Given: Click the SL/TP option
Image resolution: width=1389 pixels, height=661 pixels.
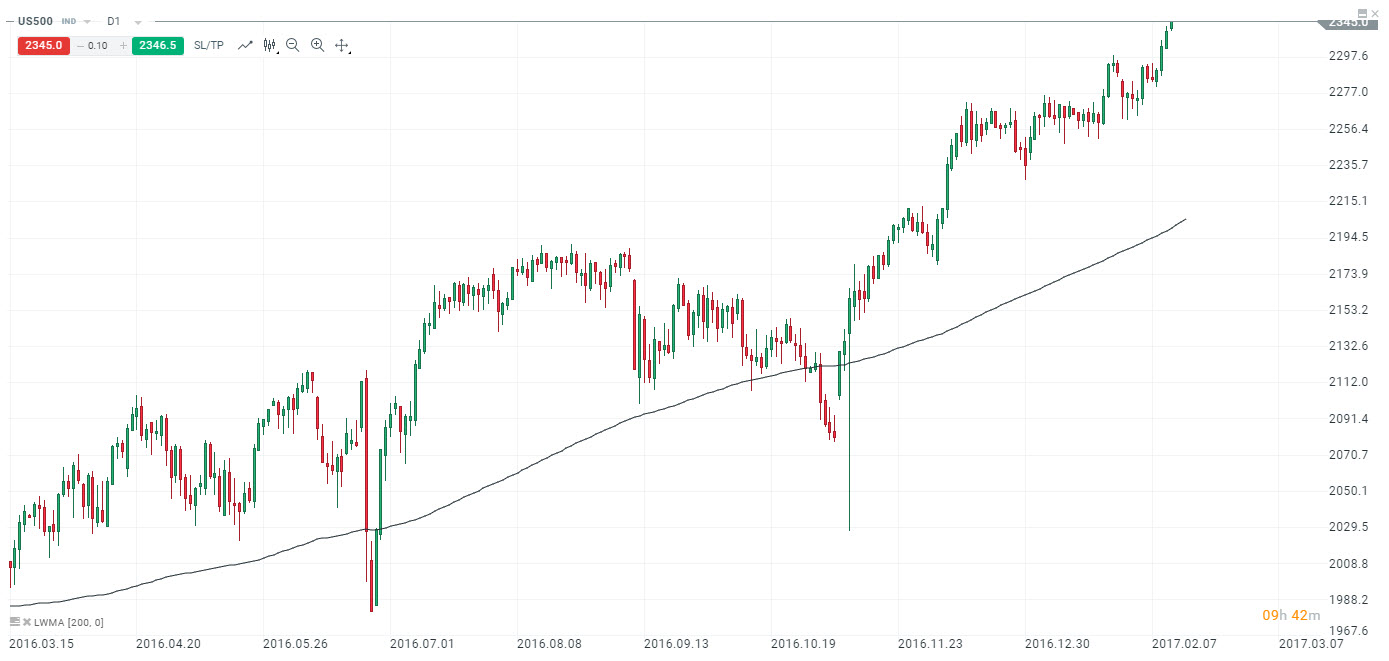Looking at the screenshot, I should [x=209, y=44].
